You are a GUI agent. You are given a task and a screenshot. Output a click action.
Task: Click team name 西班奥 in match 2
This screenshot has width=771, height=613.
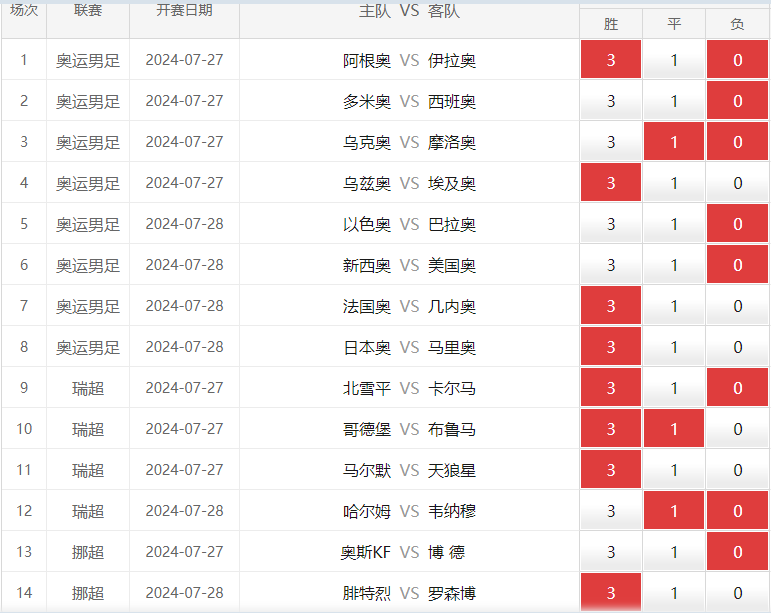point(452,101)
